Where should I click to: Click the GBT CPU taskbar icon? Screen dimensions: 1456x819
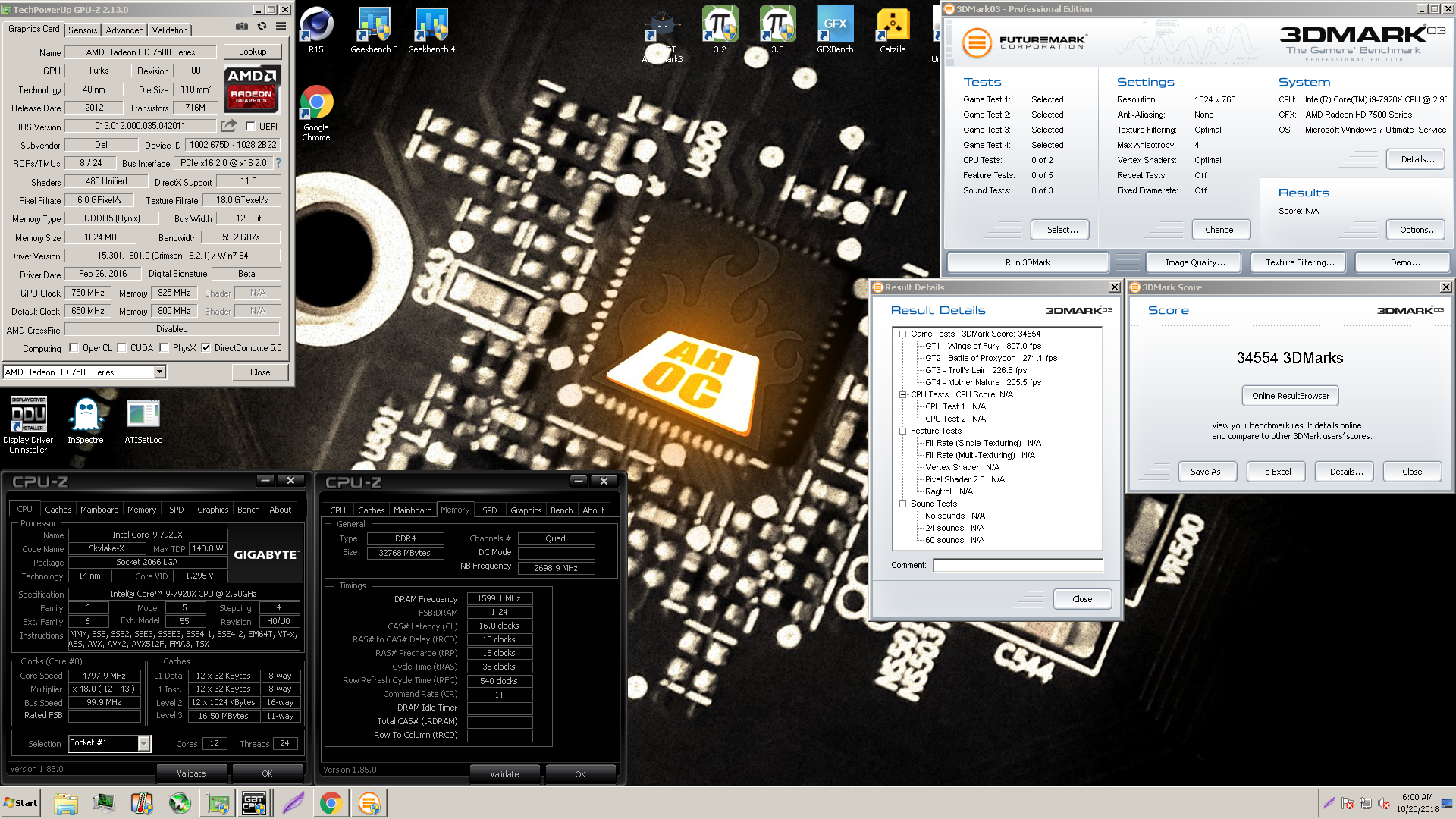254,803
